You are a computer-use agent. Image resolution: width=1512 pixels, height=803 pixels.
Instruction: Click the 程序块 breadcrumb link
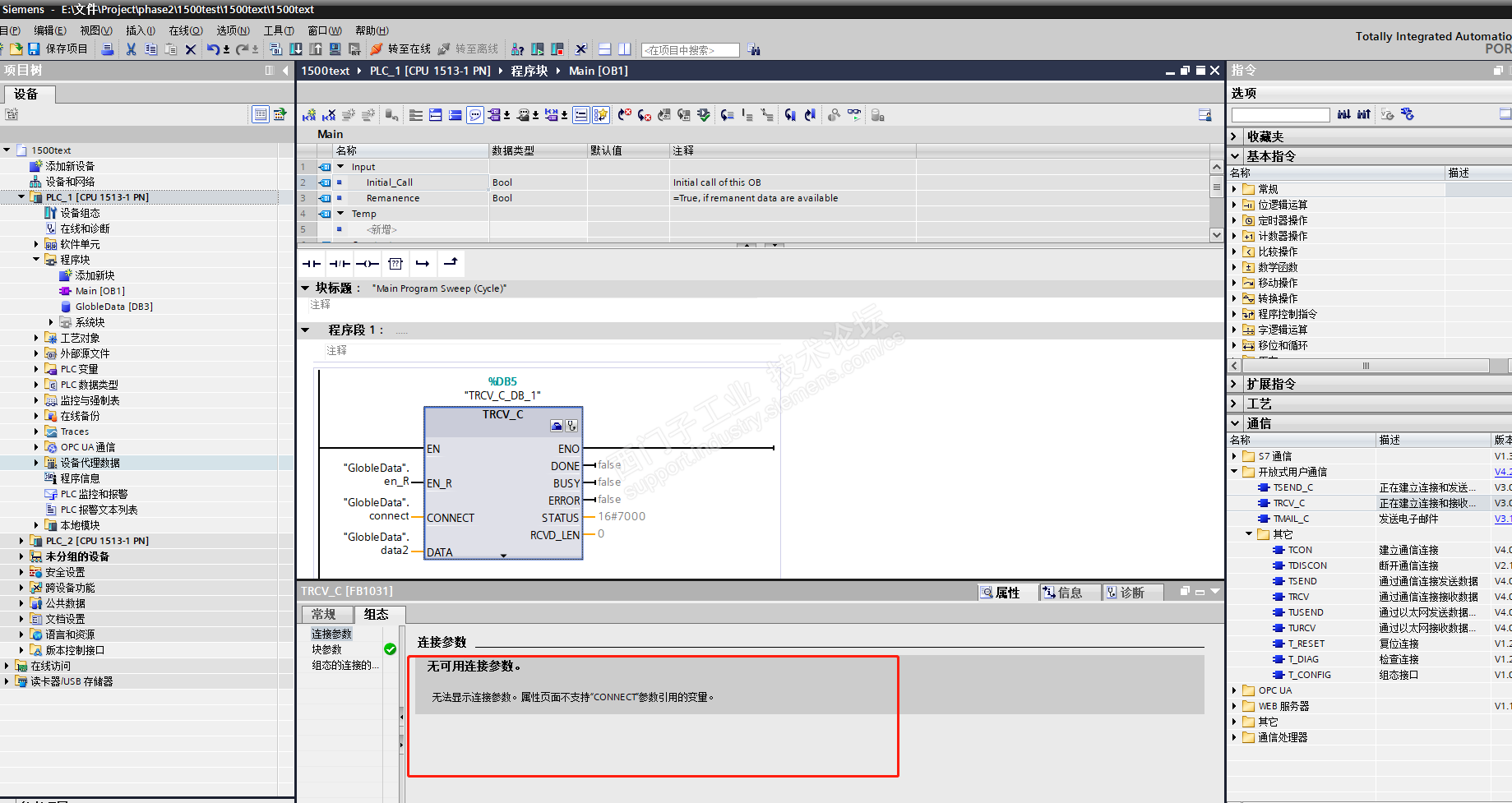[529, 72]
